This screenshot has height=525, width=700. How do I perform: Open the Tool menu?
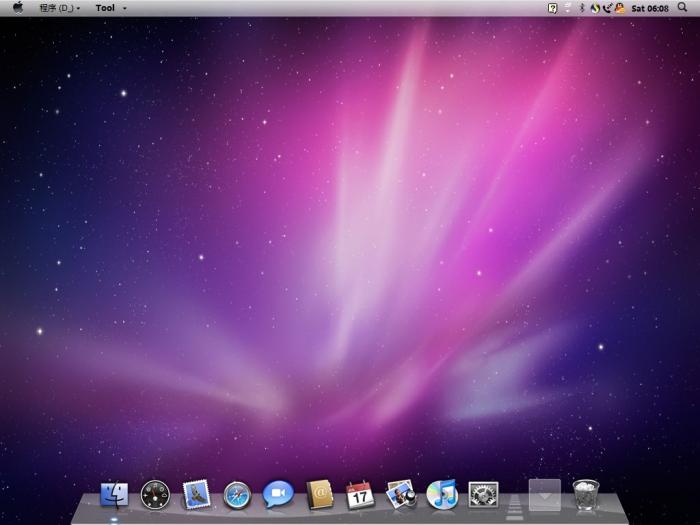click(110, 8)
